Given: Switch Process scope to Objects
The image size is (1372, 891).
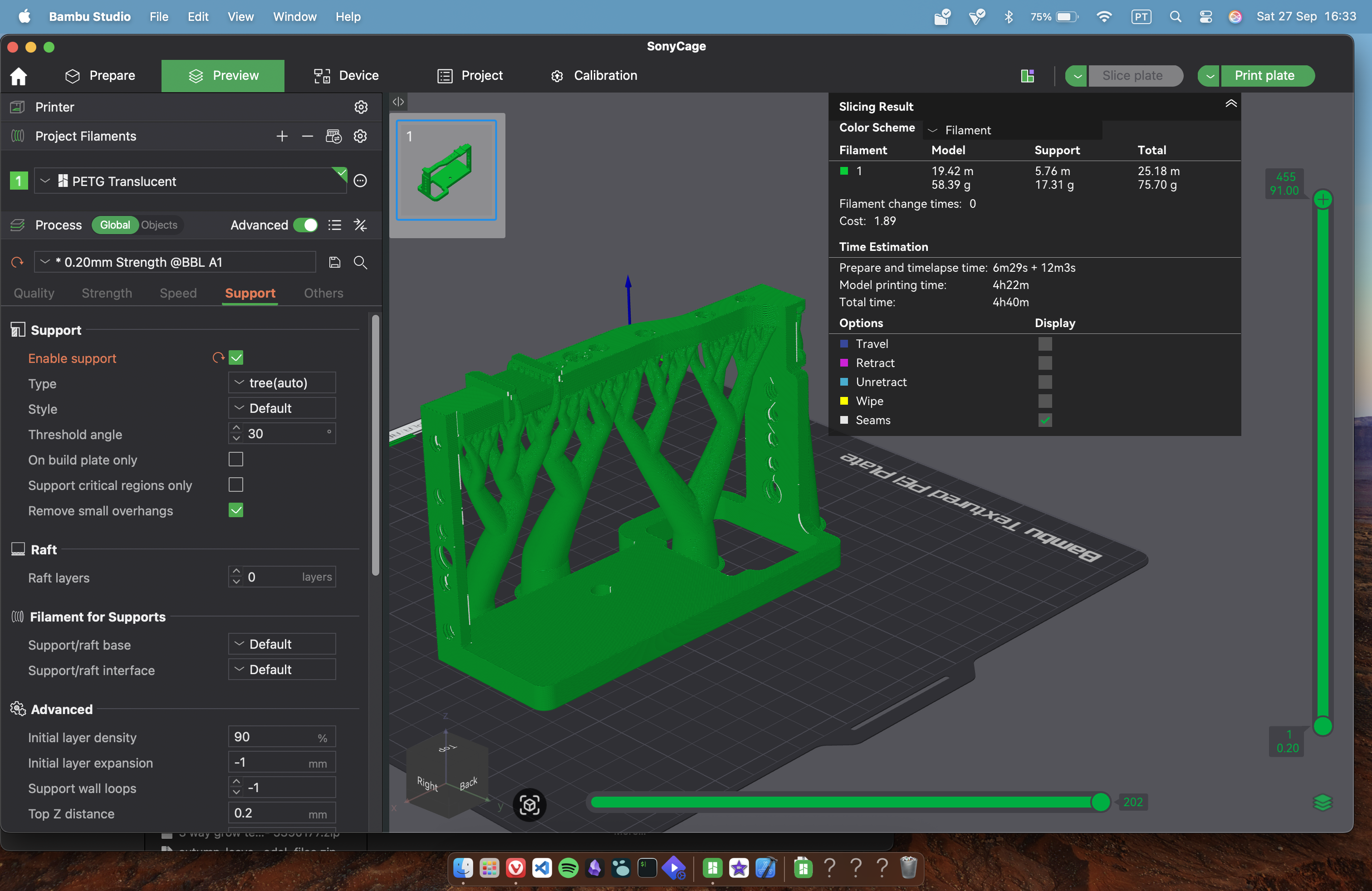Looking at the screenshot, I should (x=159, y=225).
